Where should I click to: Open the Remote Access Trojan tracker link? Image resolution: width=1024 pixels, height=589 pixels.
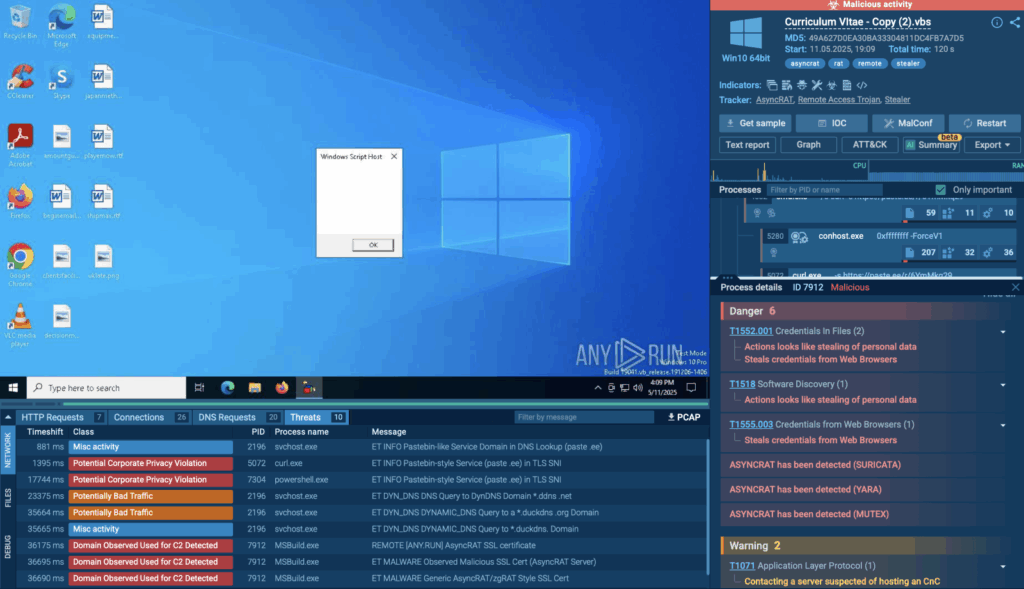pos(839,100)
